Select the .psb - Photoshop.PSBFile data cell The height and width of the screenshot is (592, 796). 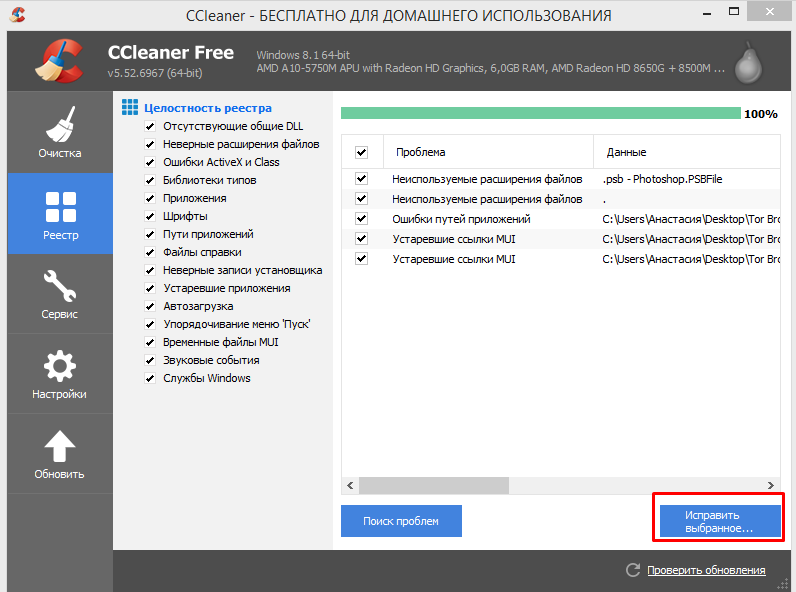pyautogui.click(x=662, y=179)
